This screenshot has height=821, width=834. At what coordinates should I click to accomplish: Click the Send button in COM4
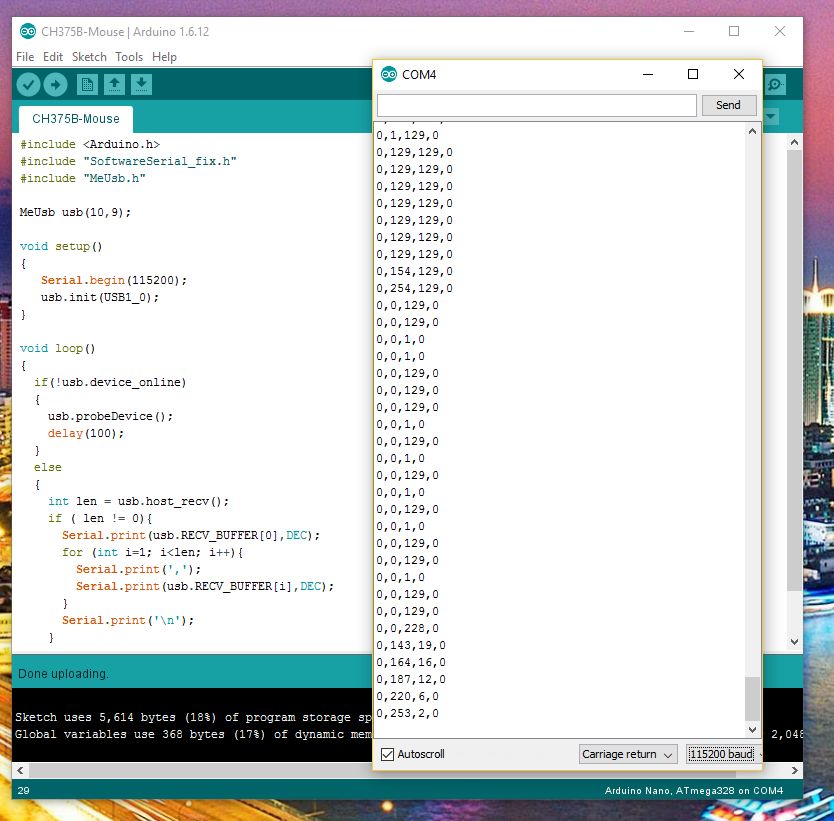point(729,105)
